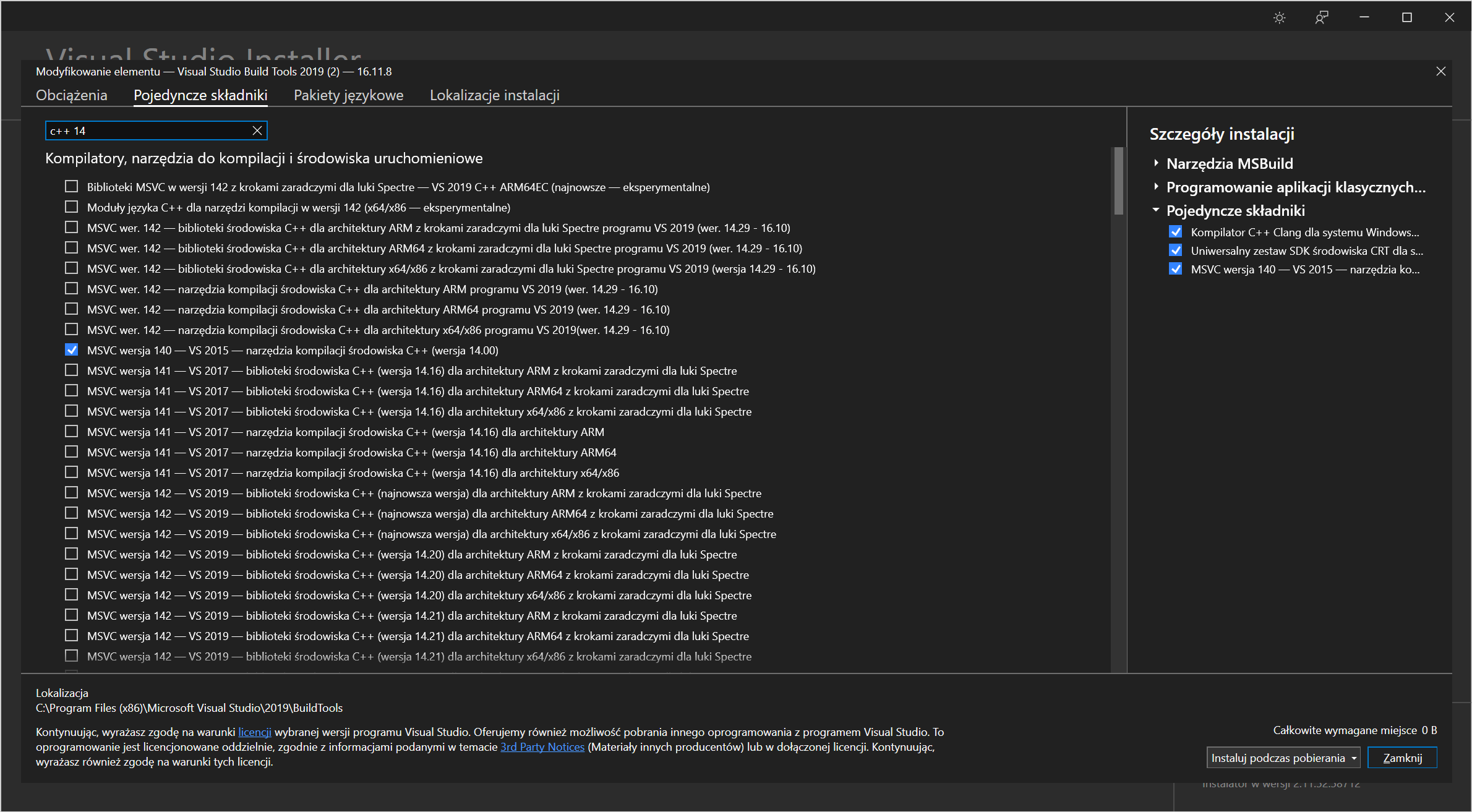Screen dimensions: 1472x812
Task: Go to the Lokalizacje instalacji tab
Action: [x=495, y=95]
